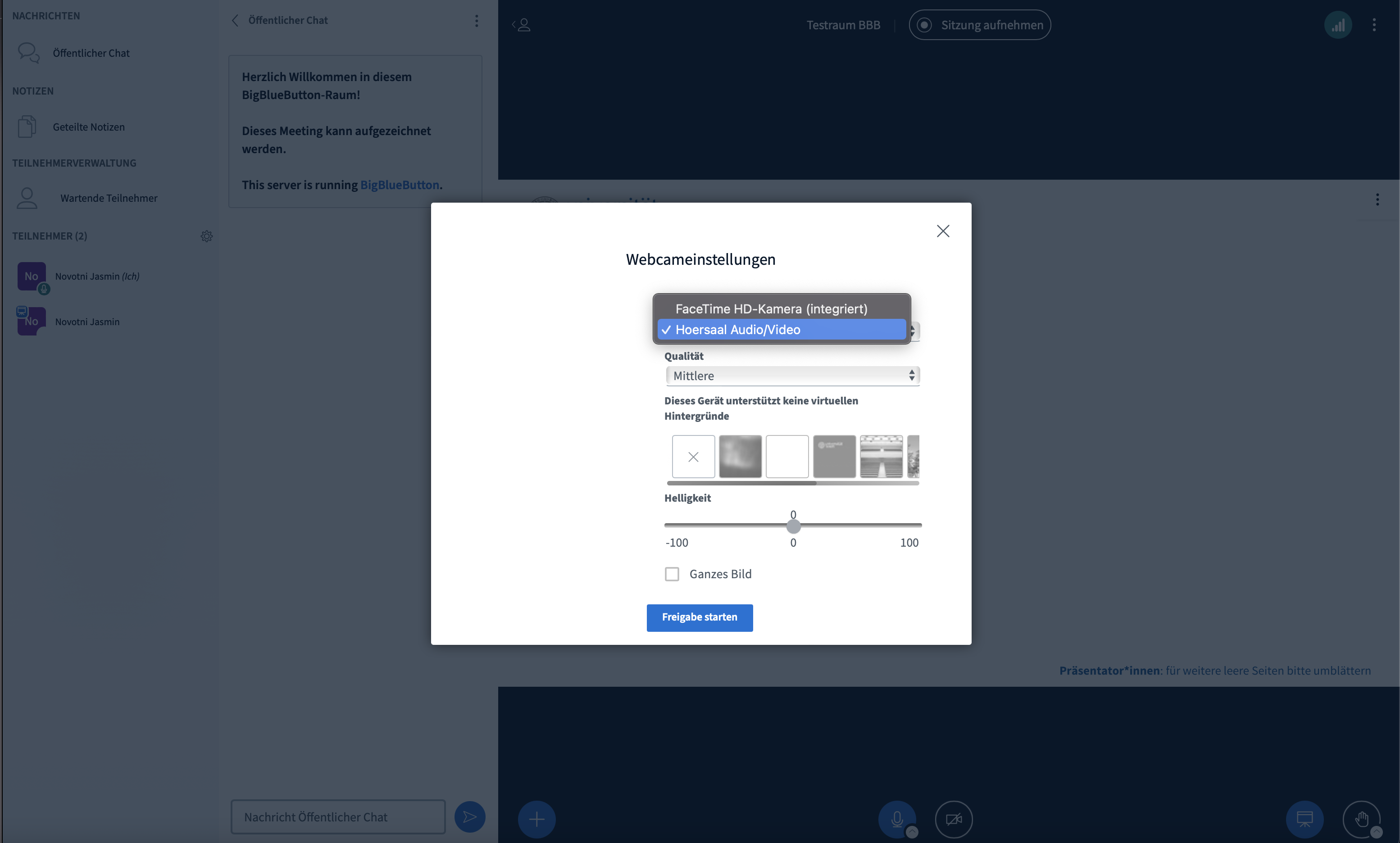Raise hand with the hand icon
Viewport: 1400px width, 843px height.
pos(1361,819)
